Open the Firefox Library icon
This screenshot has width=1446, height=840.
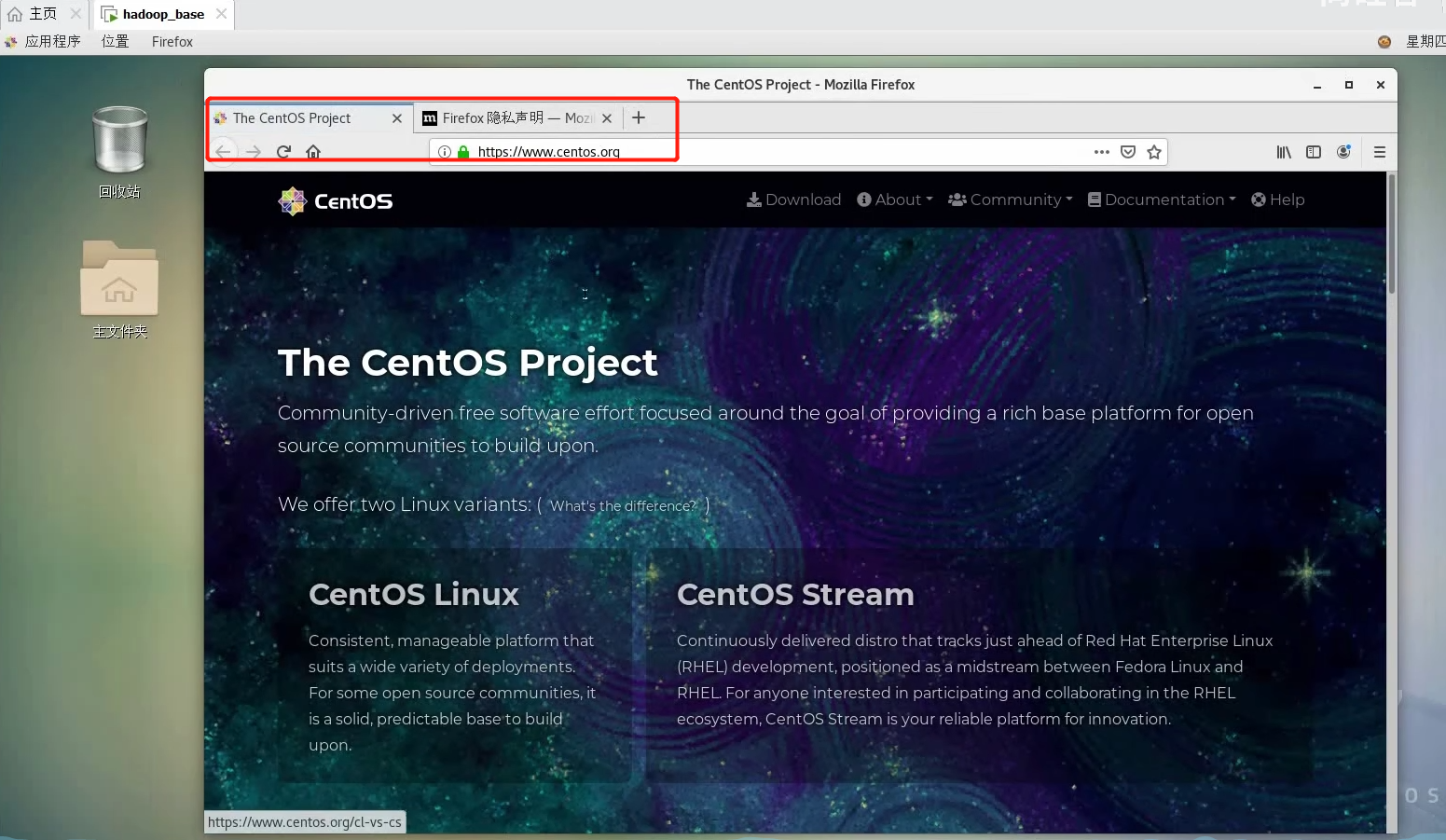point(1284,152)
